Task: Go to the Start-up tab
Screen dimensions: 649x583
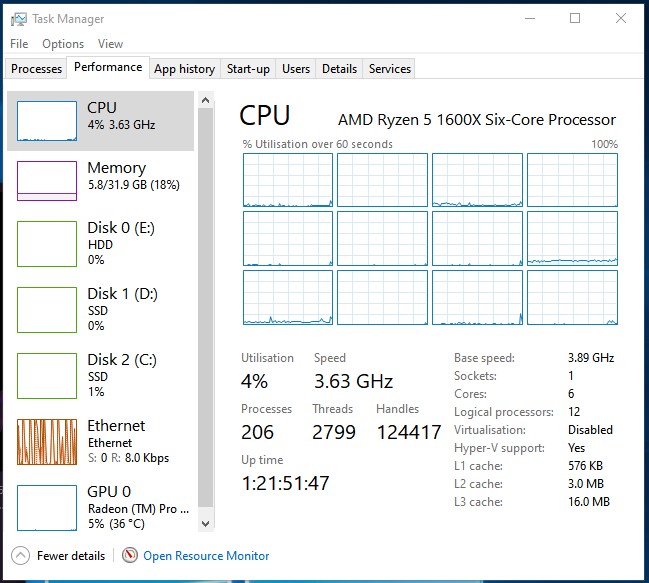Action: [248, 69]
